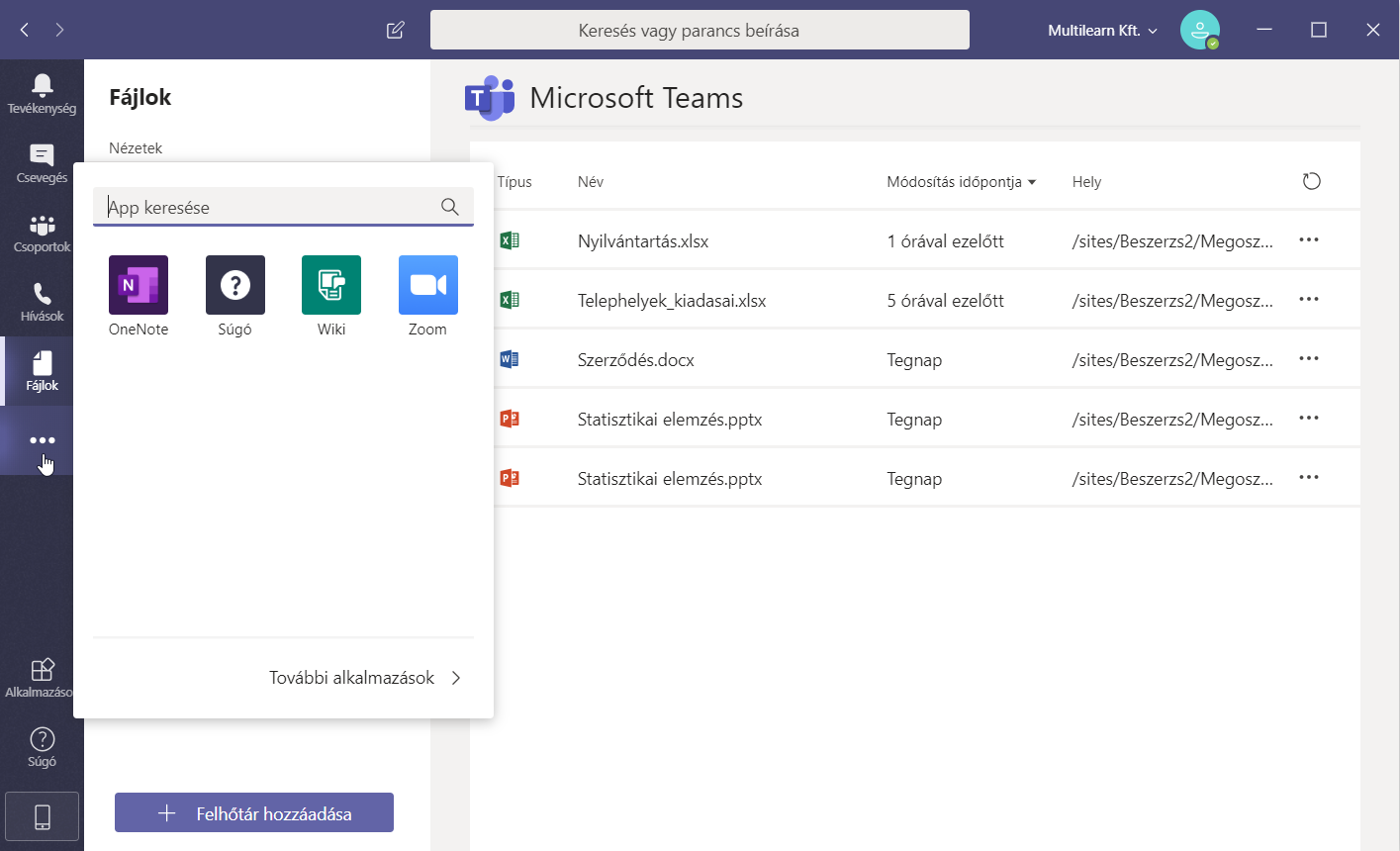Open Telephelyek_kiadasai.xlsx file

[x=672, y=301]
